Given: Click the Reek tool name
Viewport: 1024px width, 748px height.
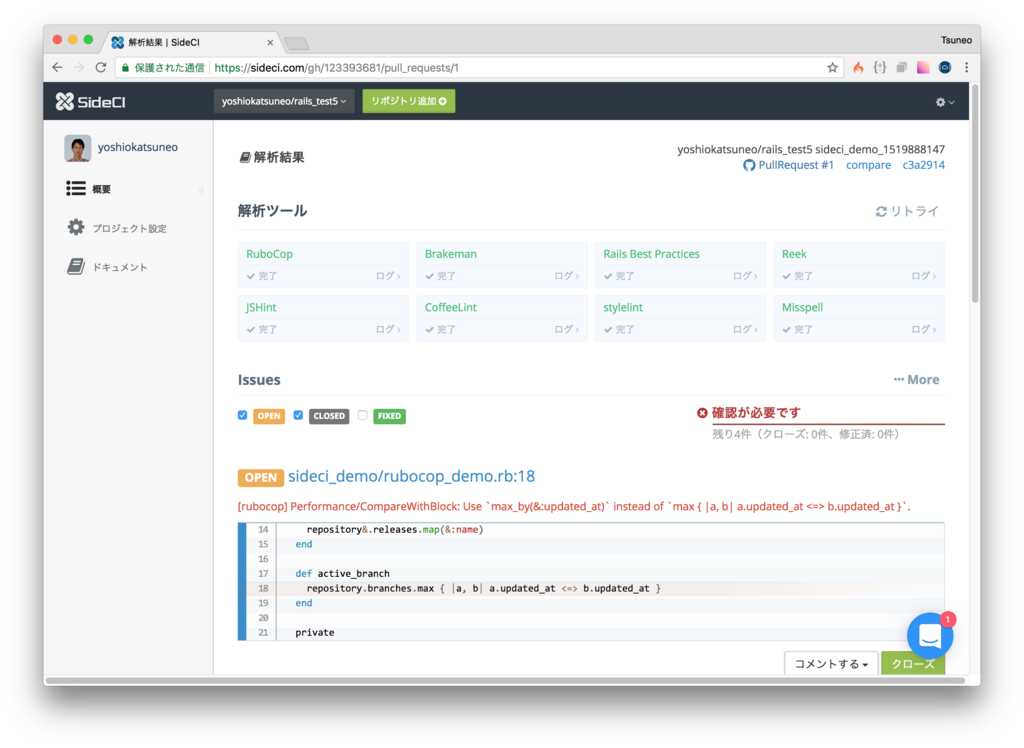Looking at the screenshot, I should 794,254.
